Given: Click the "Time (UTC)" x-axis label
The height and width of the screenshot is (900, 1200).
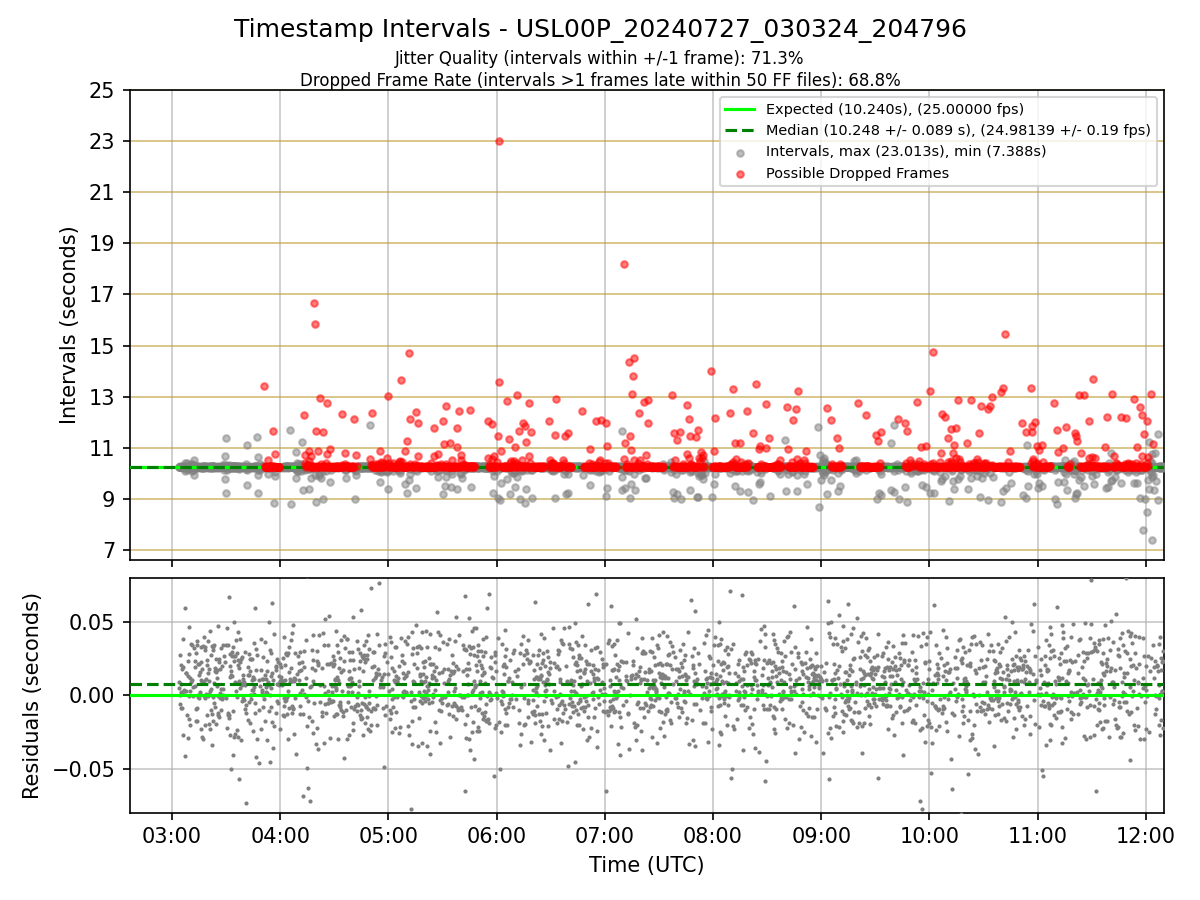Looking at the screenshot, I should click(646, 864).
